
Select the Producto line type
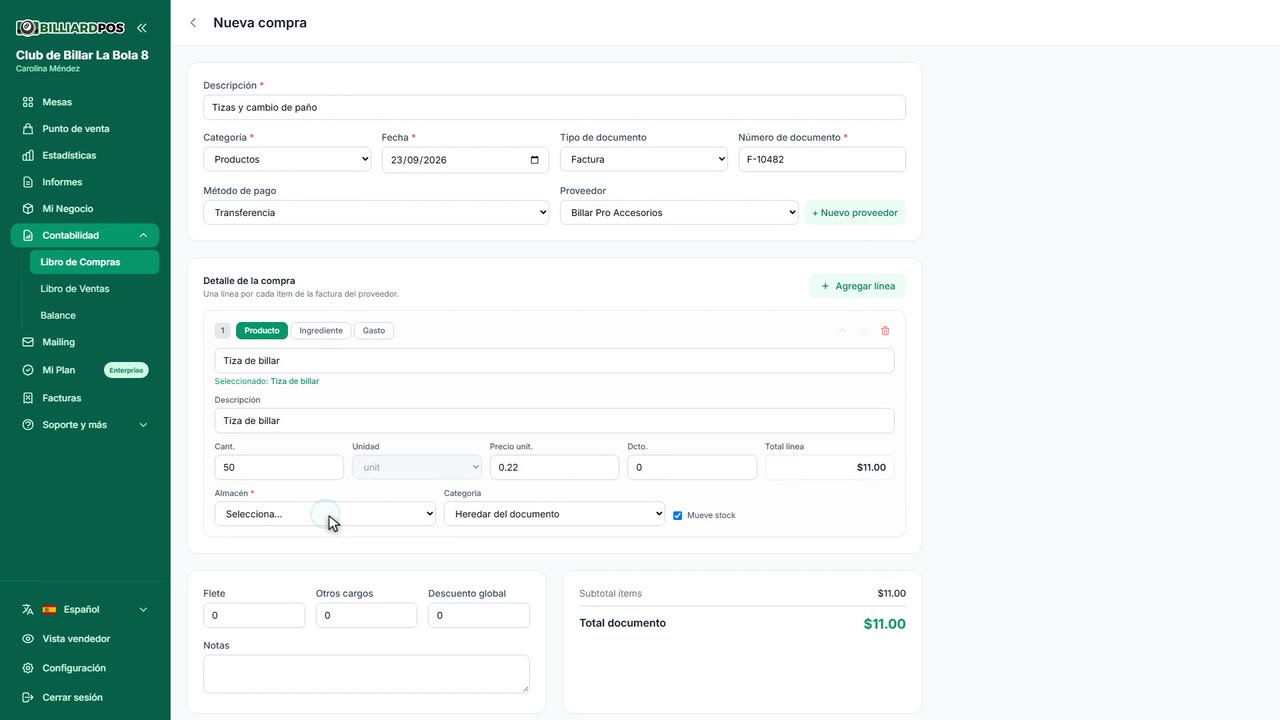(262, 331)
